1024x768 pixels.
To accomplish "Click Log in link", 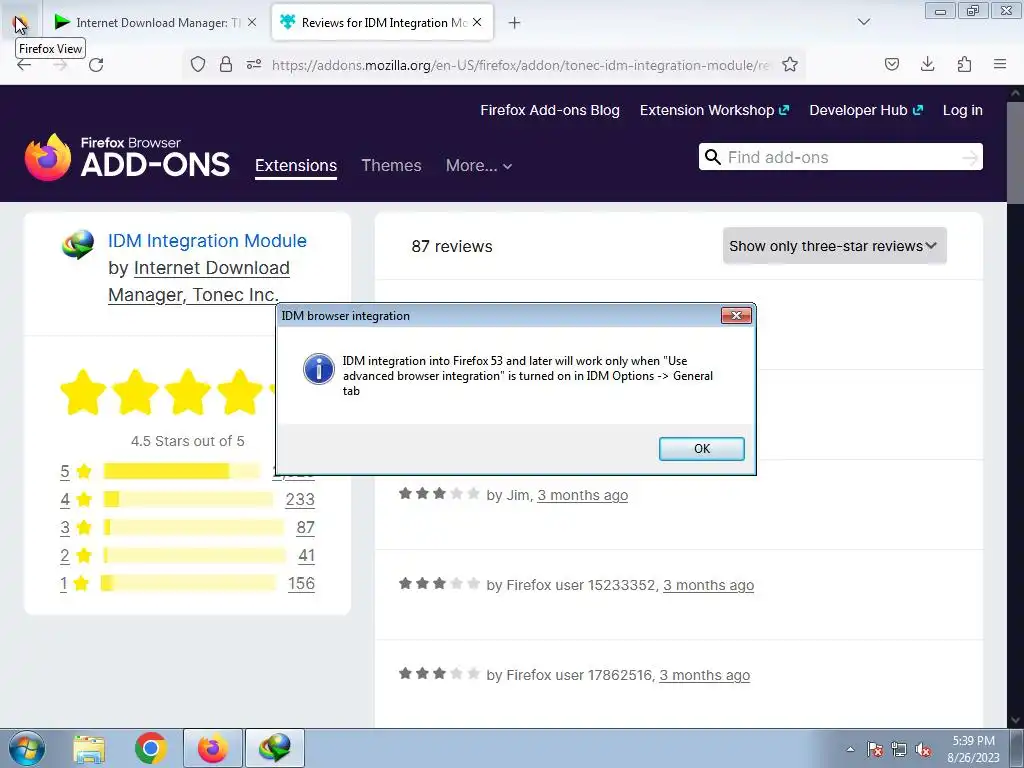I will coord(963,110).
